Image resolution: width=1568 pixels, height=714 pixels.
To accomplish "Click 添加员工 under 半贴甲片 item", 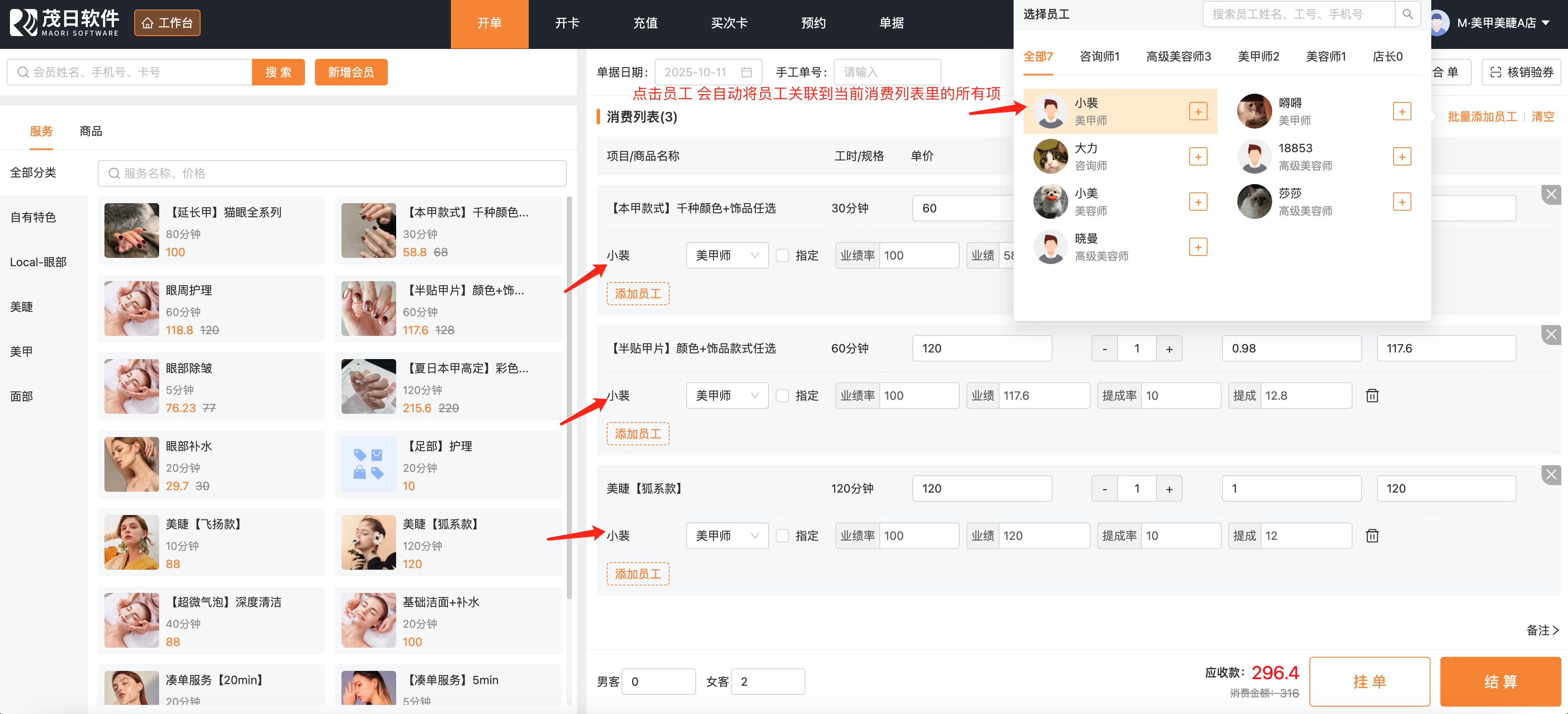I will click(x=637, y=434).
